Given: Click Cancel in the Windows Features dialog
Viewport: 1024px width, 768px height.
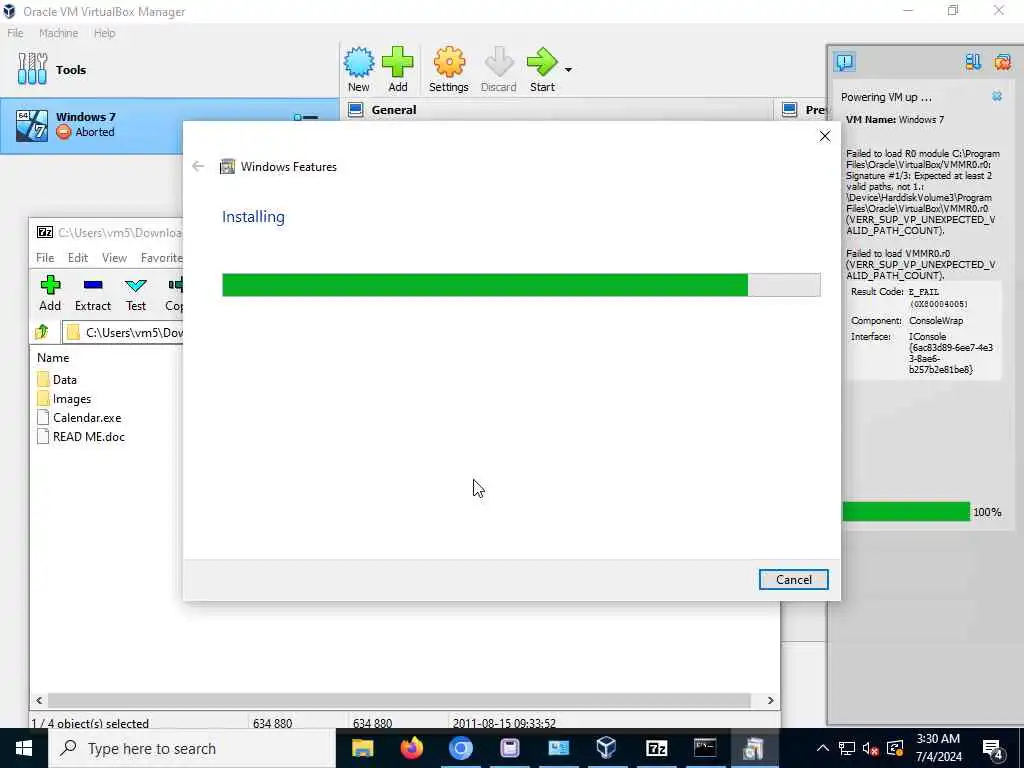Looking at the screenshot, I should pos(793,579).
